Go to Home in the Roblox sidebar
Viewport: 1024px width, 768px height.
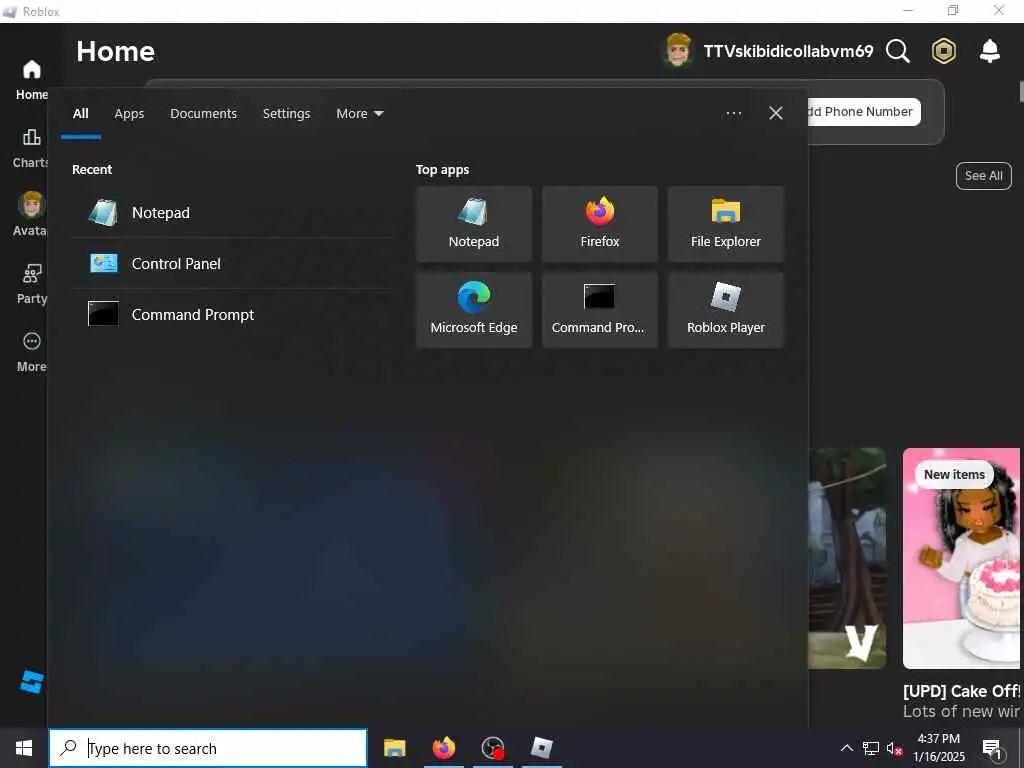pos(31,80)
